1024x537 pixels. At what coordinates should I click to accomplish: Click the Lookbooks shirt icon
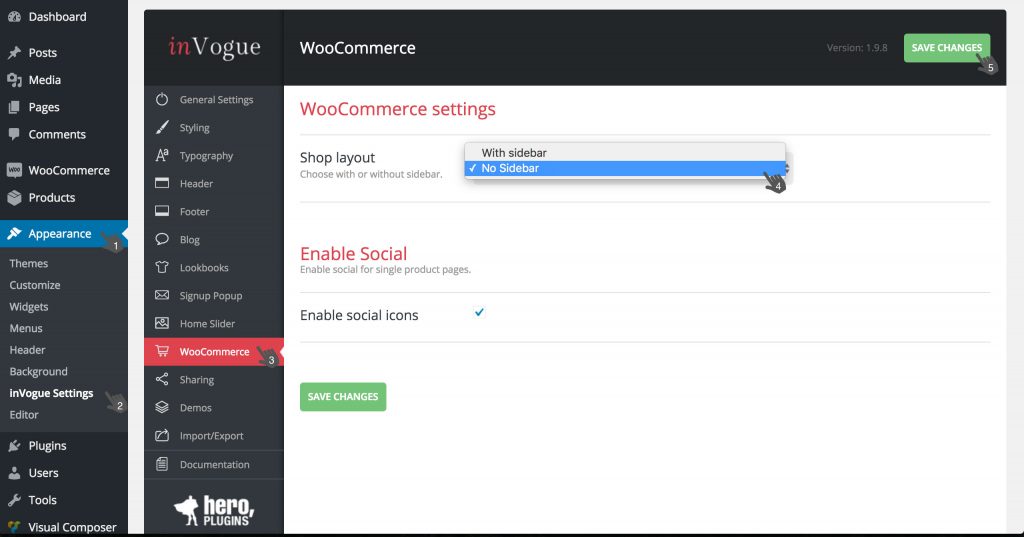pyautogui.click(x=162, y=267)
